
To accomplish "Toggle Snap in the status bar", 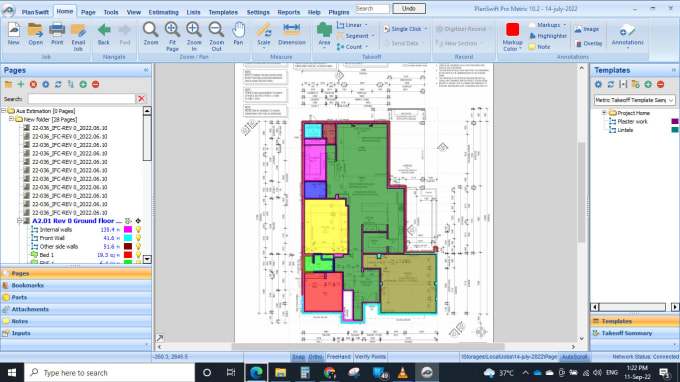I will pos(298,357).
